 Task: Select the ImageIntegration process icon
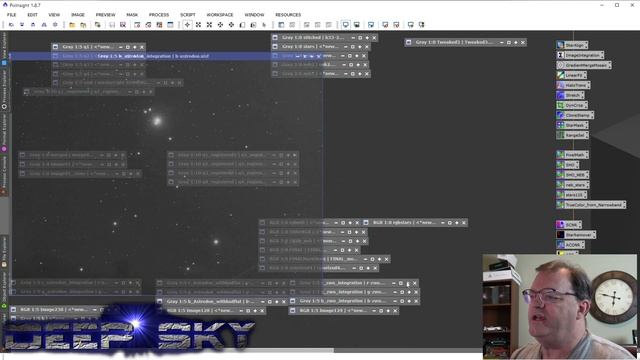580,55
